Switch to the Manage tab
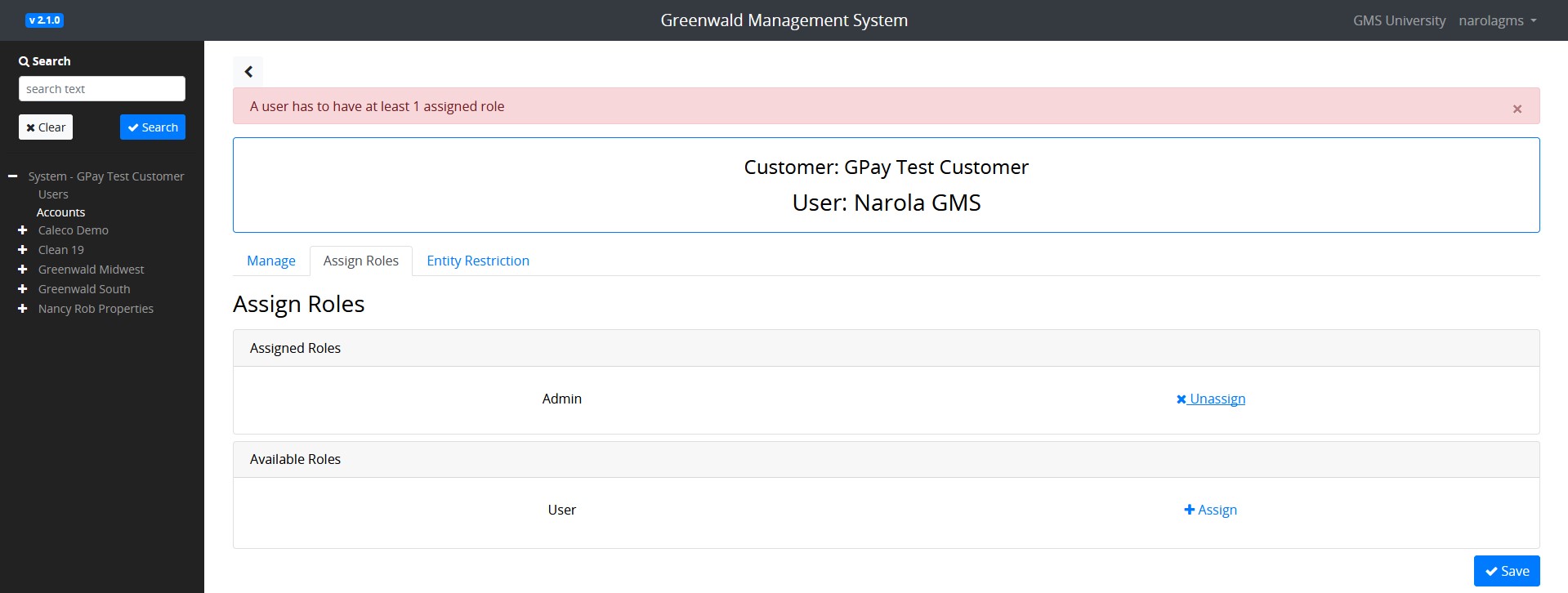Screen dimensions: 1568x593 [271, 261]
